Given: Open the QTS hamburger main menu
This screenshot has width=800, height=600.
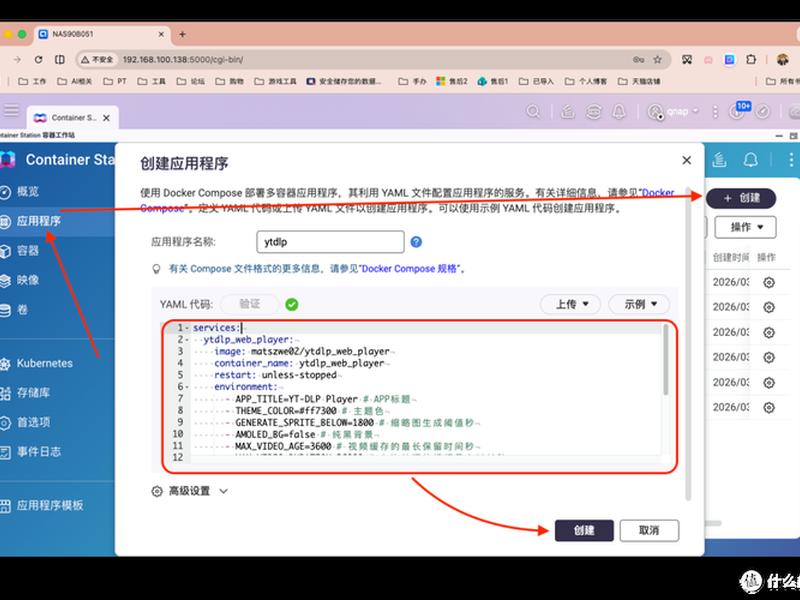Looking at the screenshot, I should click(x=11, y=111).
